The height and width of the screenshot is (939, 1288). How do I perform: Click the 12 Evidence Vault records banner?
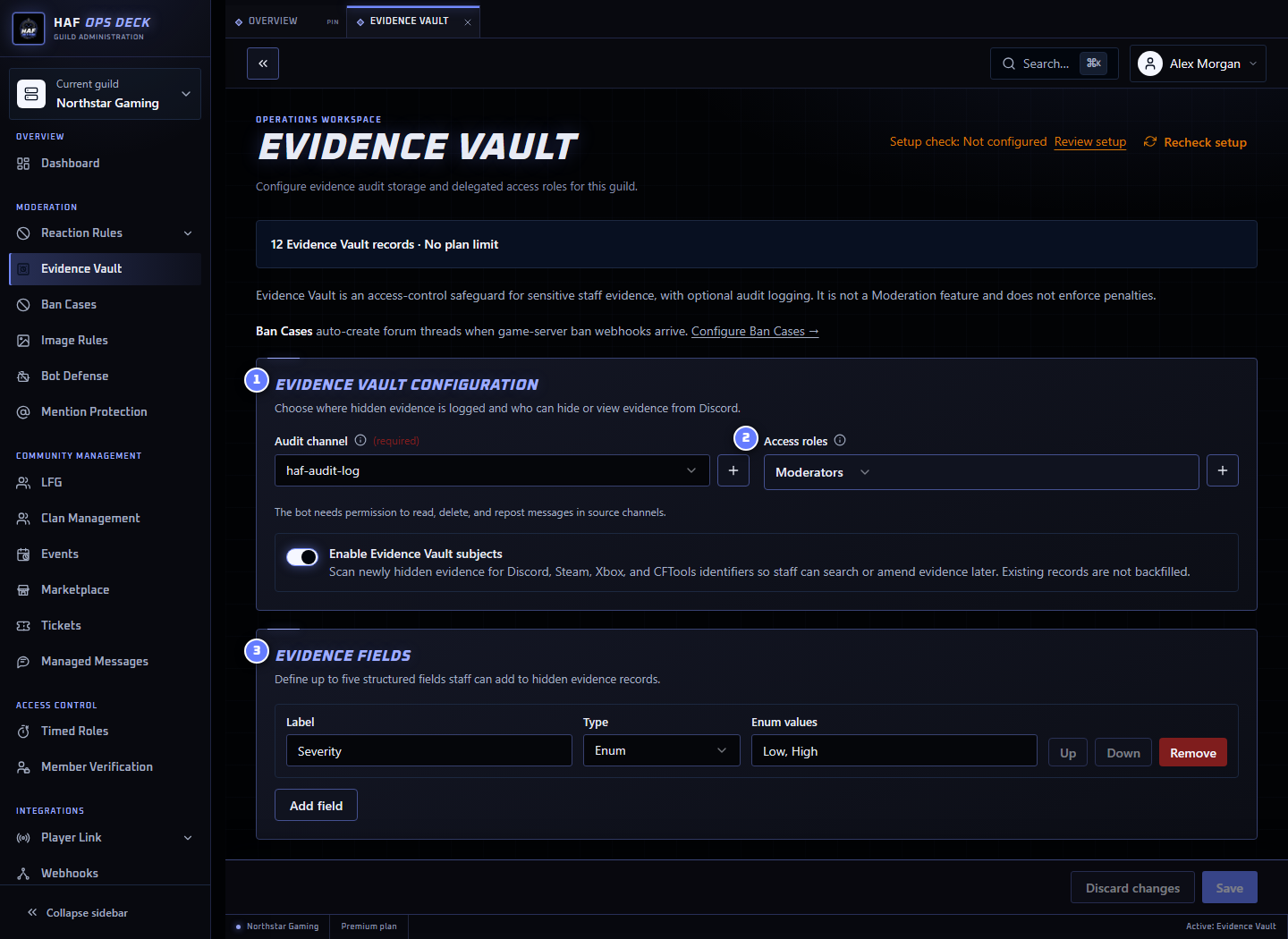click(757, 244)
